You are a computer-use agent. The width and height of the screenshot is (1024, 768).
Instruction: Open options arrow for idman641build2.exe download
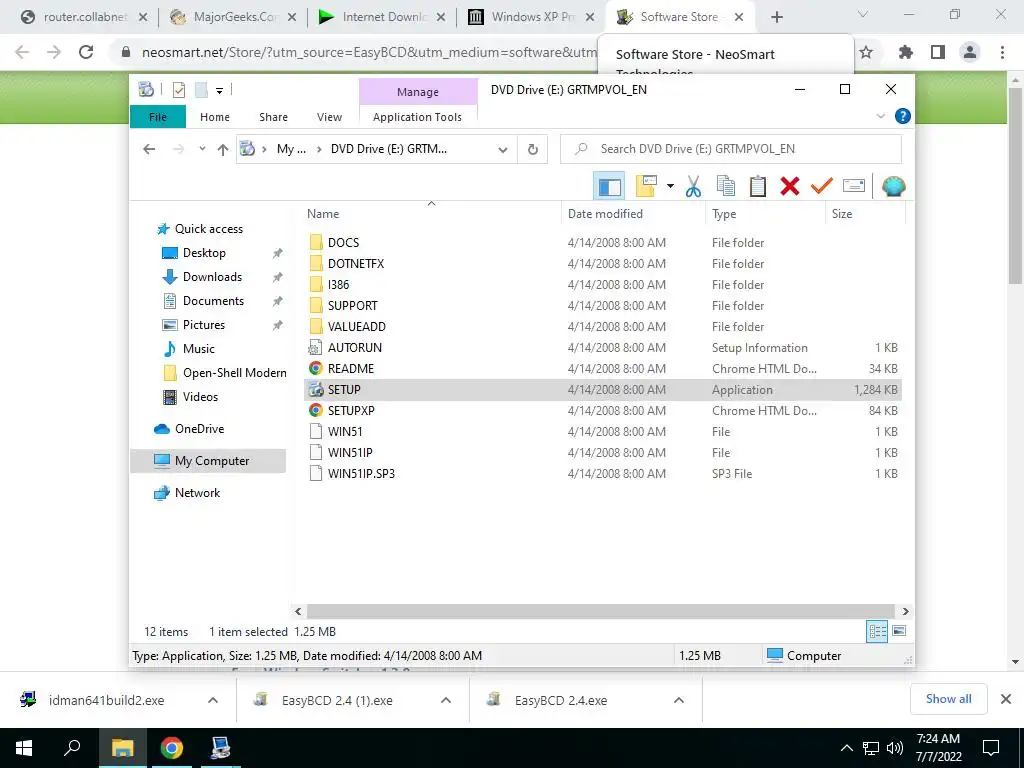pos(213,700)
